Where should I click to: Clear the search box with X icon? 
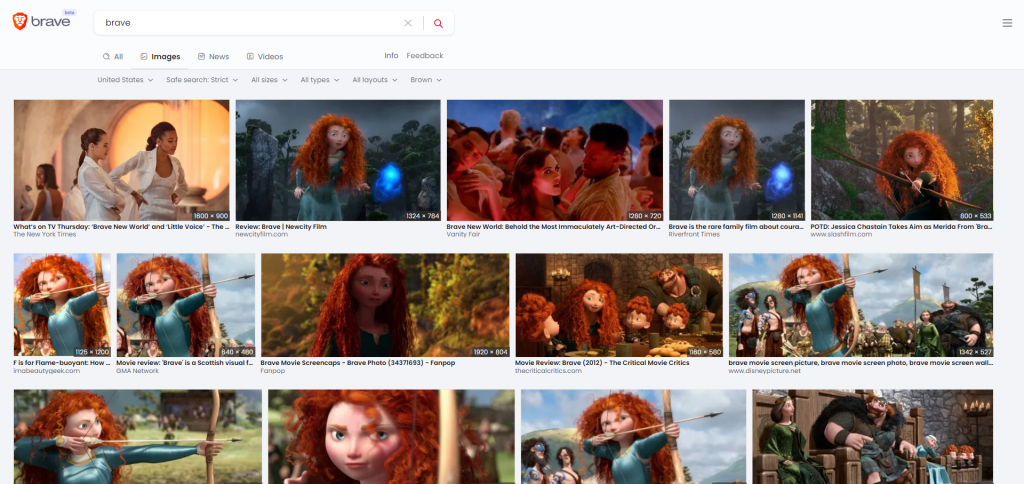[x=407, y=23]
